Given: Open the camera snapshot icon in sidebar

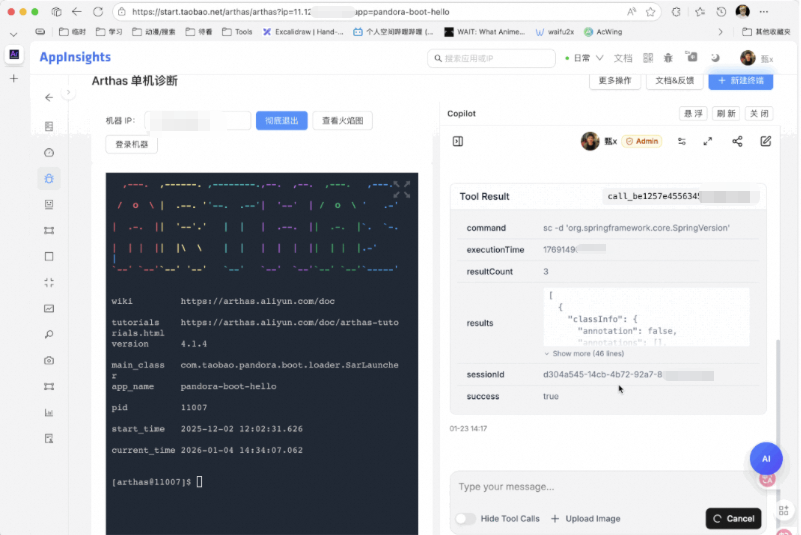Looking at the screenshot, I should [49, 360].
